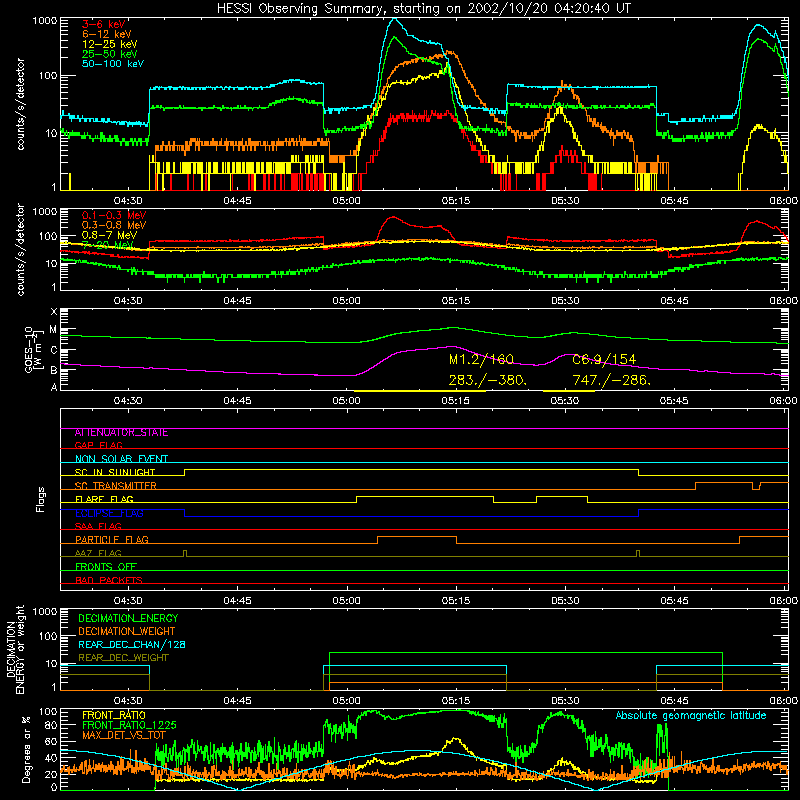800x800 pixels.
Task: Click the REAR_DEC_WEIGHT legend label
Action: pos(123,658)
